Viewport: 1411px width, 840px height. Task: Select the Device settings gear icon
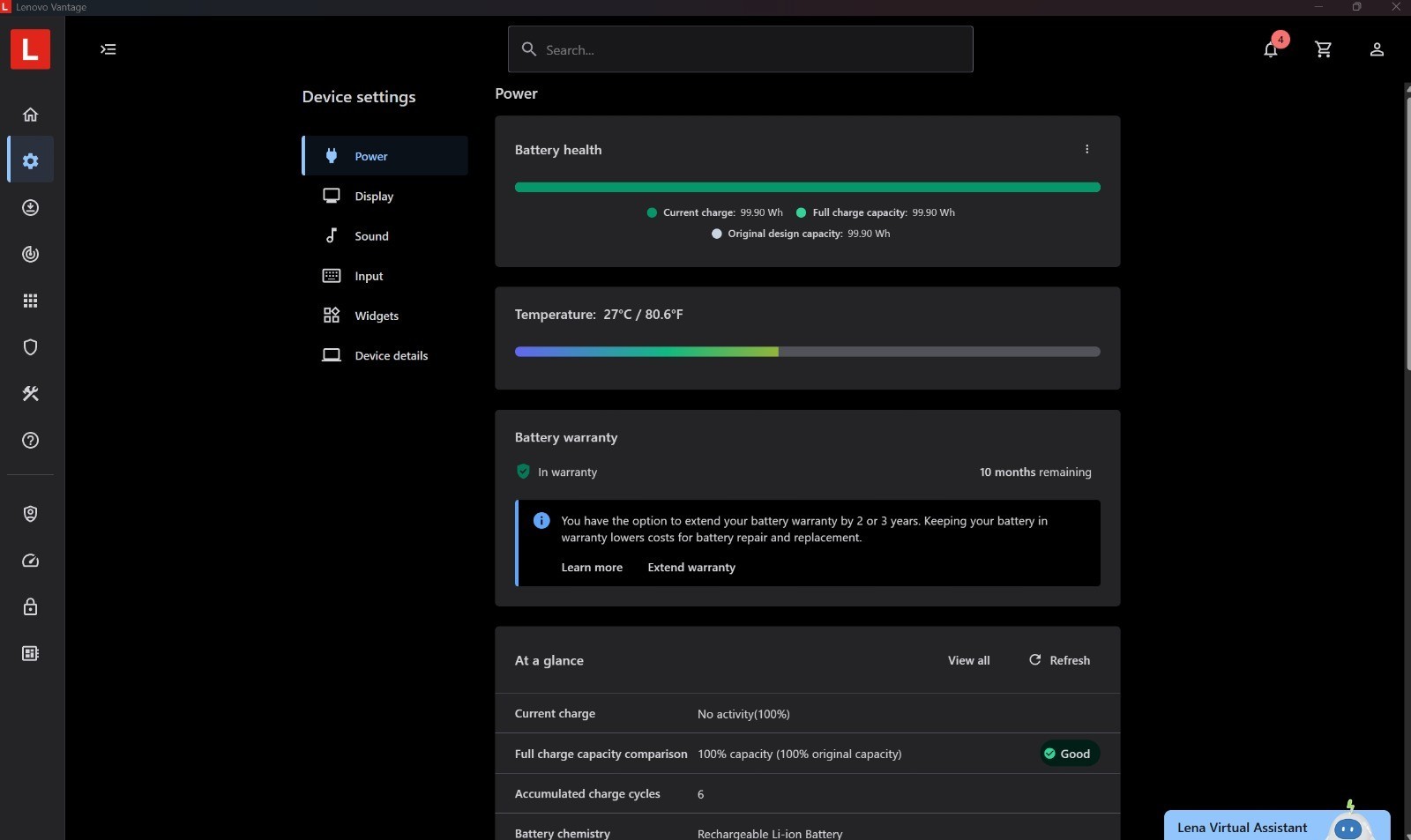tap(30, 161)
